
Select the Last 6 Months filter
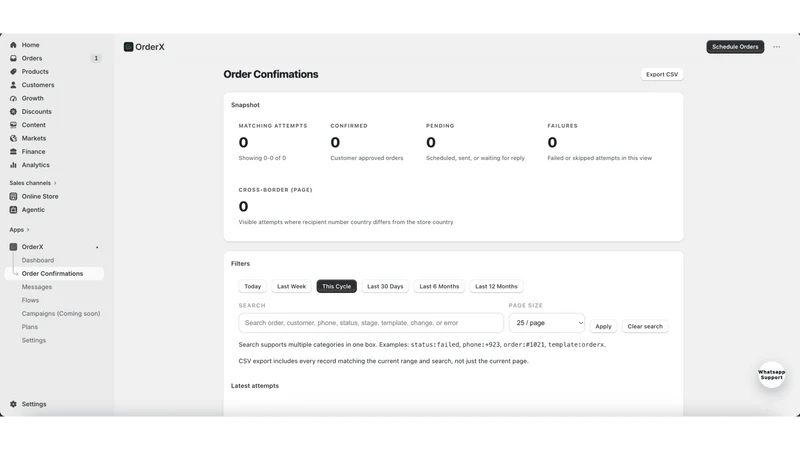(439, 286)
